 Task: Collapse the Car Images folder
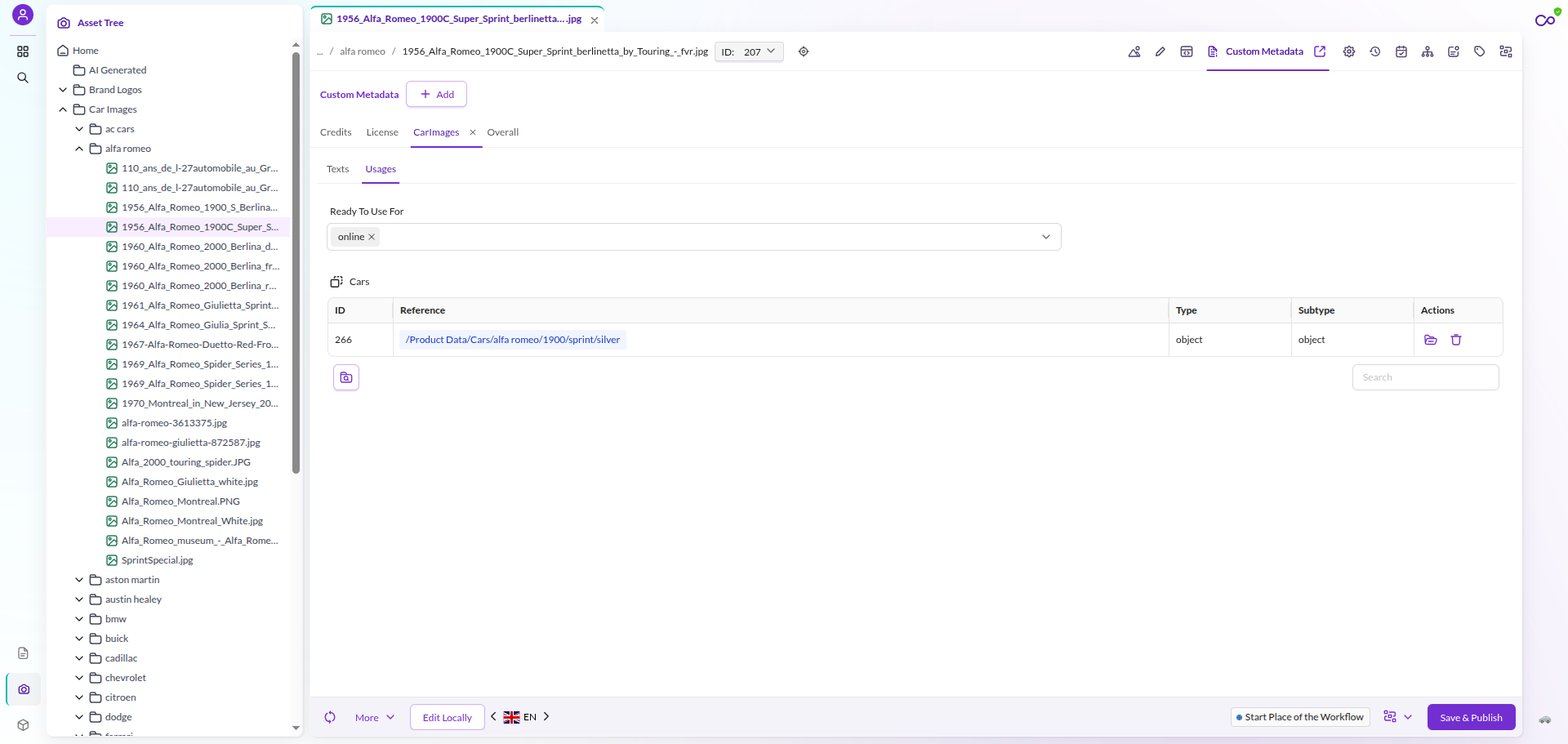tap(63, 109)
